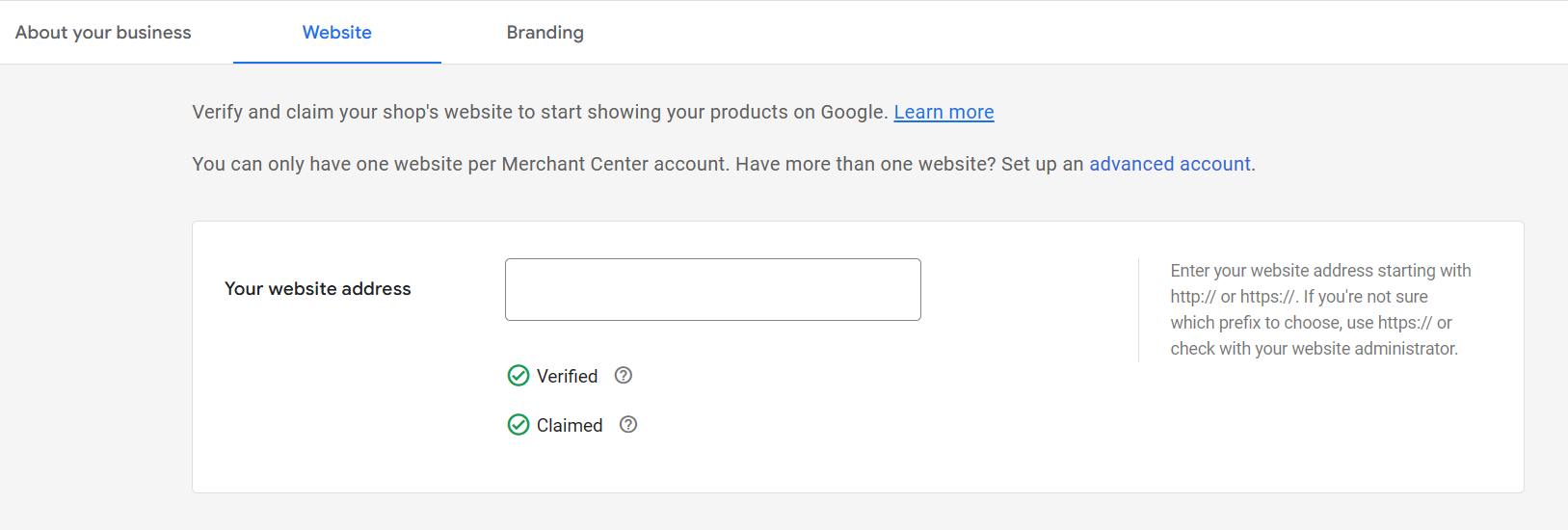
Task: Select the Website tab
Action: [337, 32]
